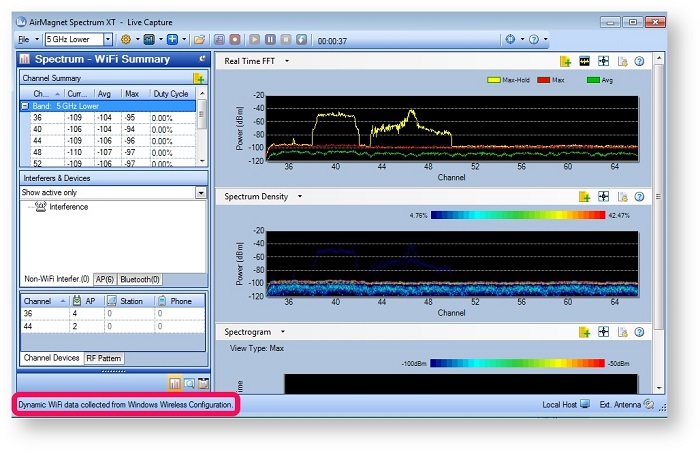700x451 pixels.
Task: Click the Local Host computer icon
Action: pyautogui.click(x=585, y=404)
